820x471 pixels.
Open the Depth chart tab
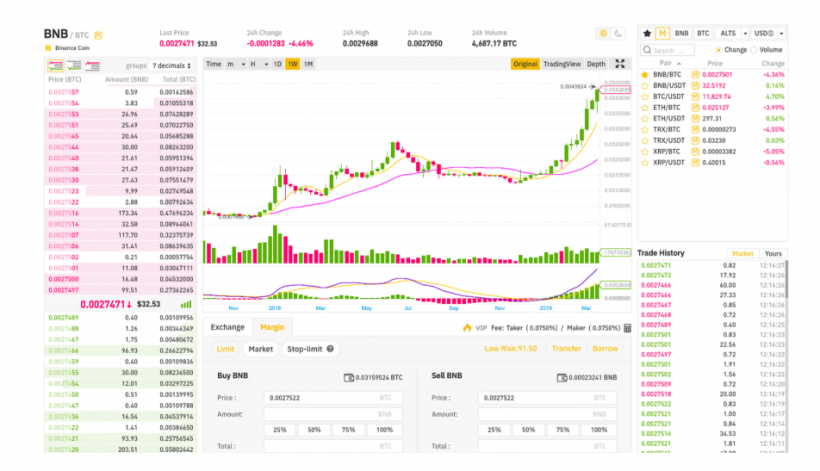pos(596,64)
